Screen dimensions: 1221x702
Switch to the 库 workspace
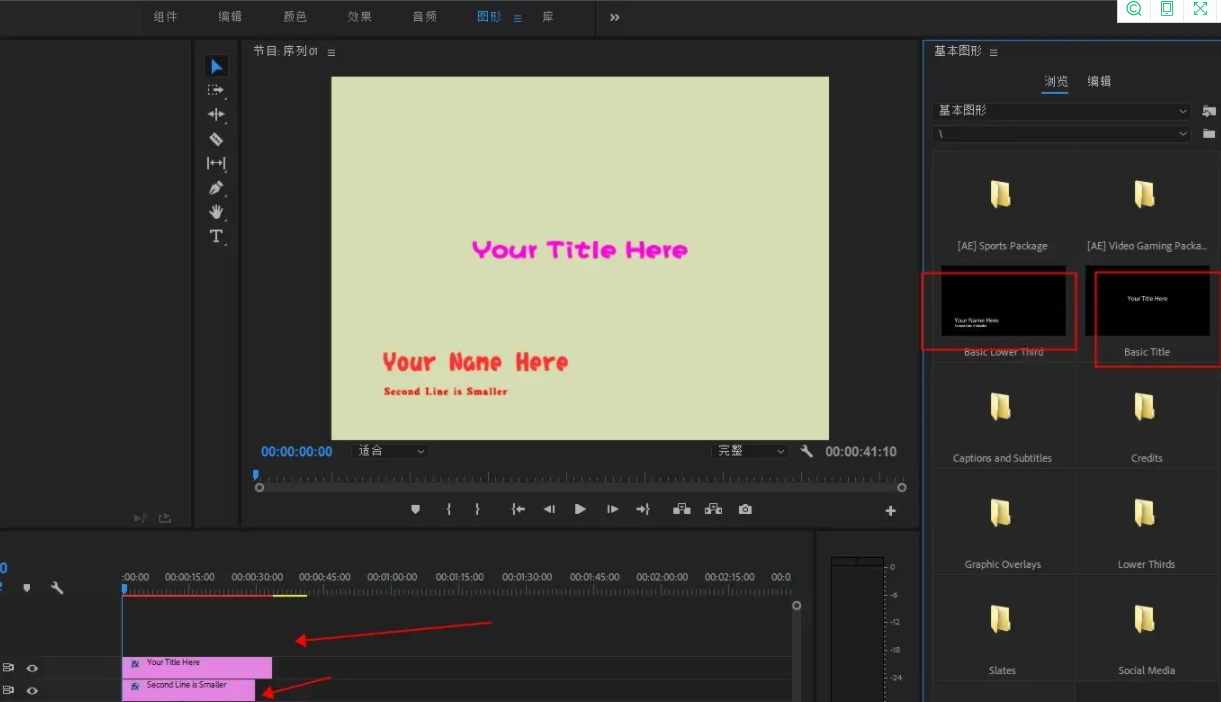(548, 17)
